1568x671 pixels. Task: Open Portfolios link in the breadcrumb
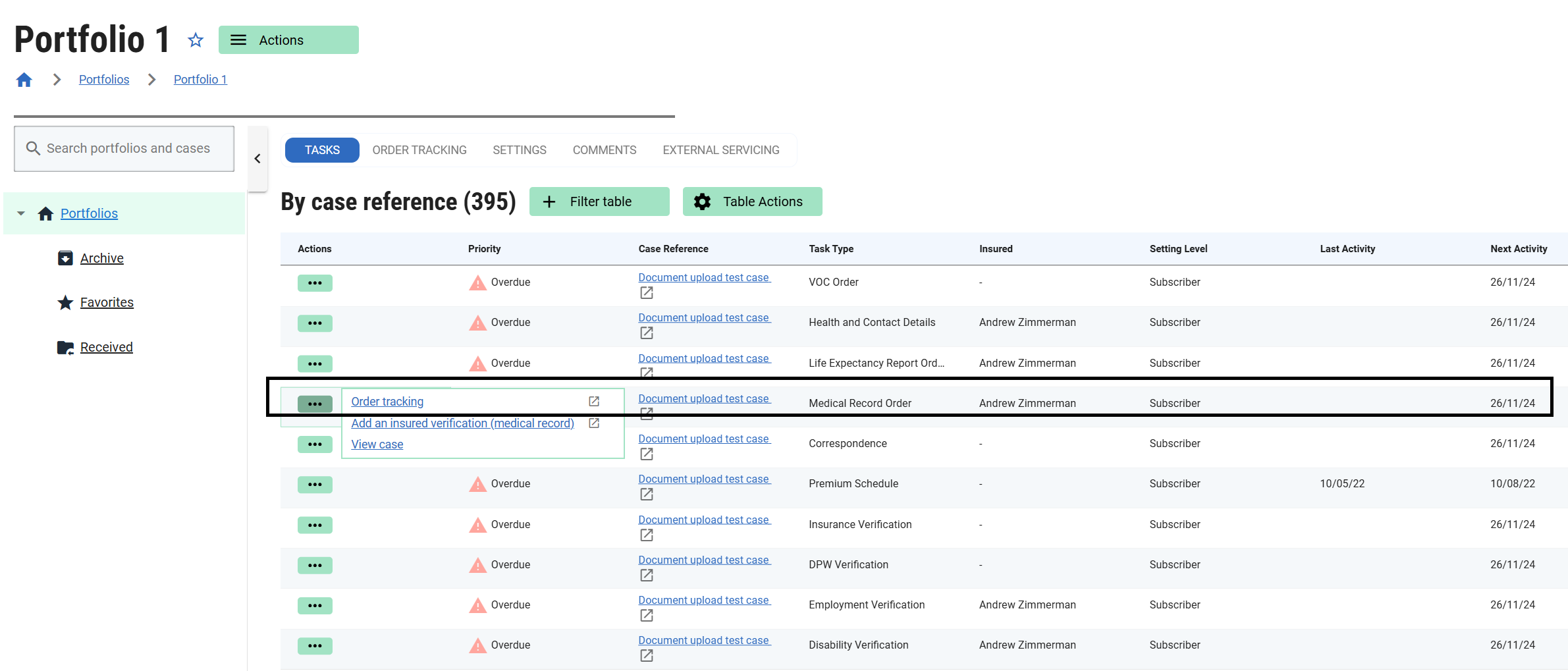point(104,80)
